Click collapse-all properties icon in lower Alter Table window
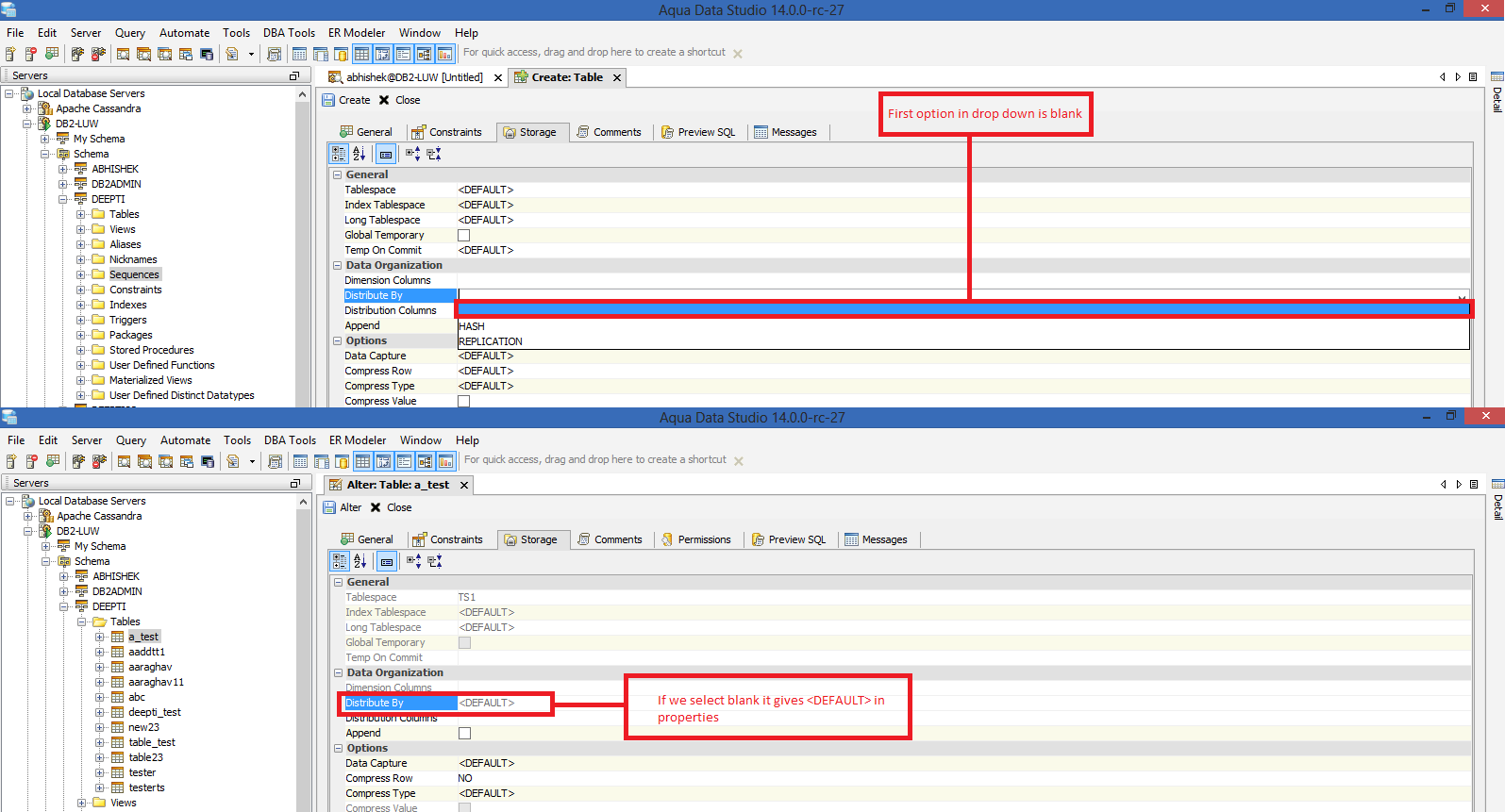 [435, 561]
